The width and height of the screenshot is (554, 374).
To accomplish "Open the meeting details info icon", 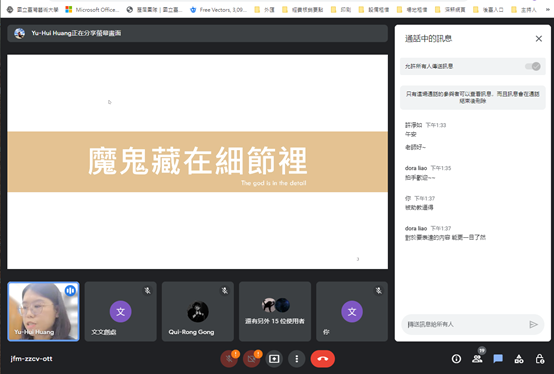I will tap(456, 359).
